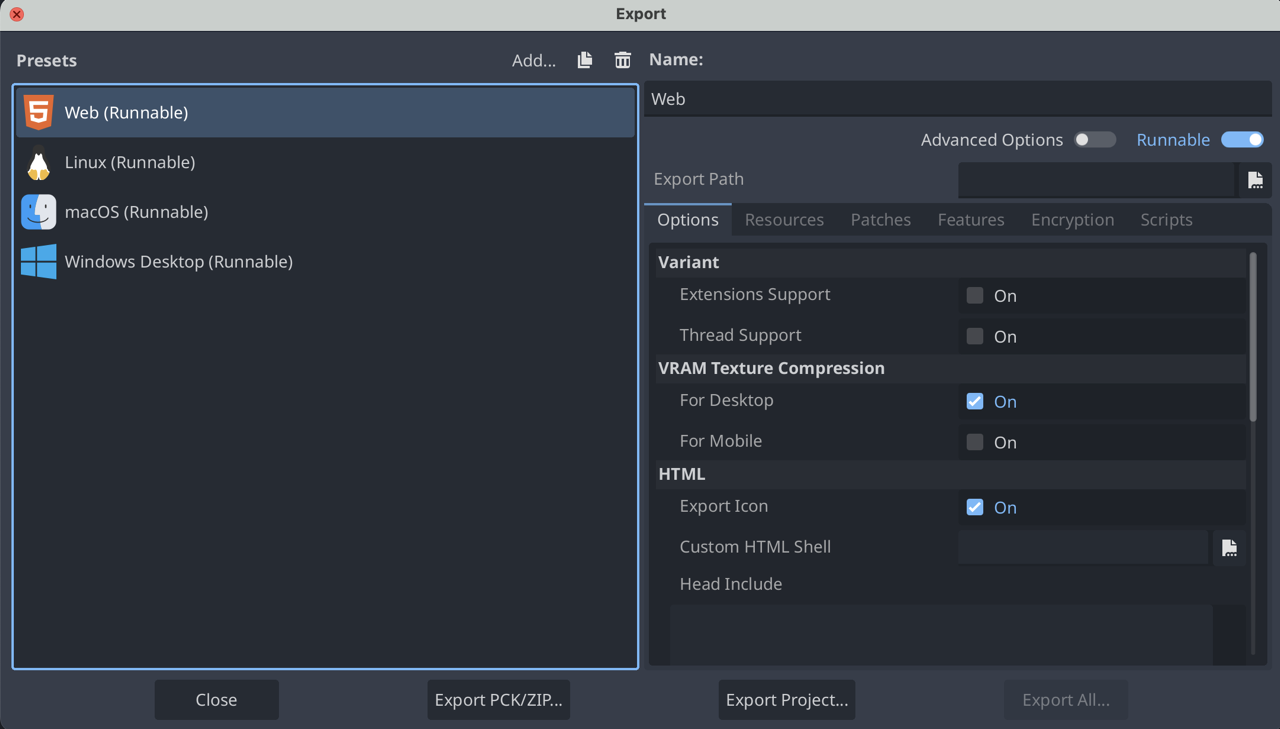Enable Thread Support

click(x=974, y=336)
